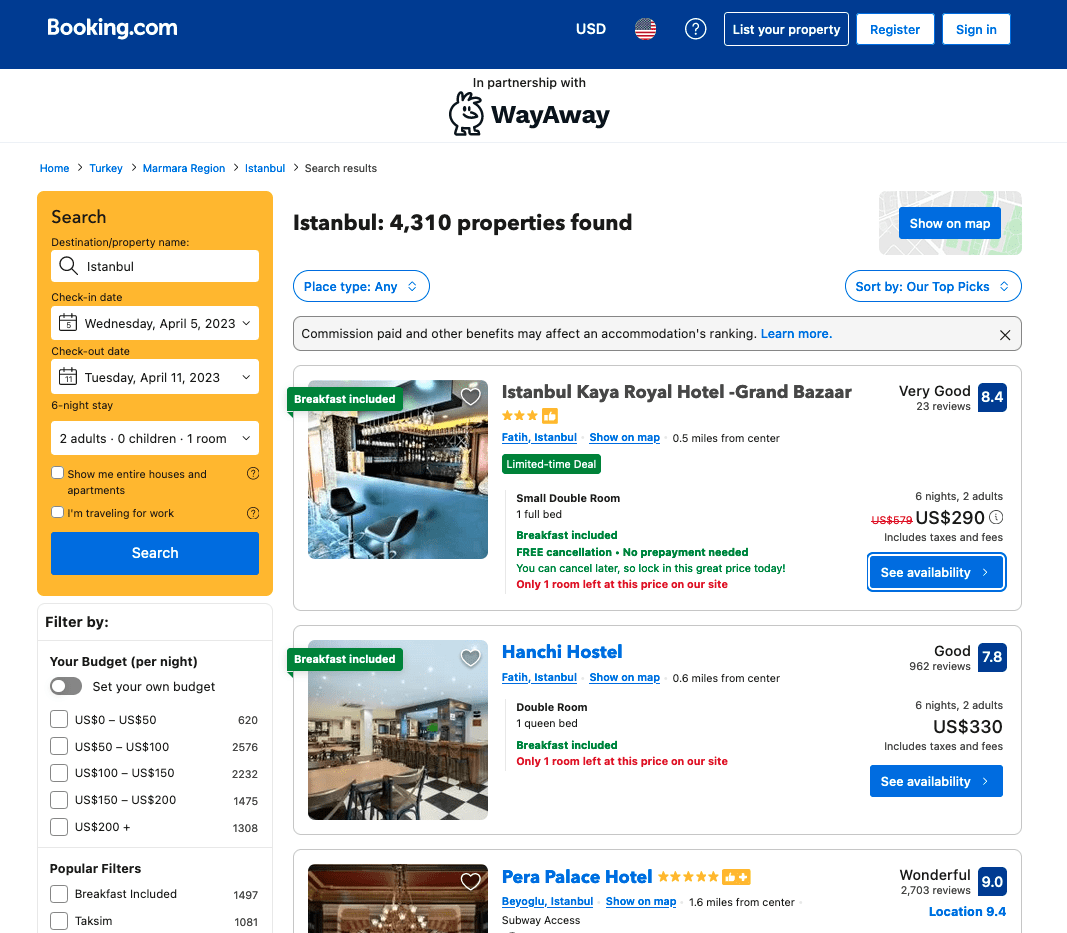
Task: Click help icon next to entire houses option
Action: [252, 474]
